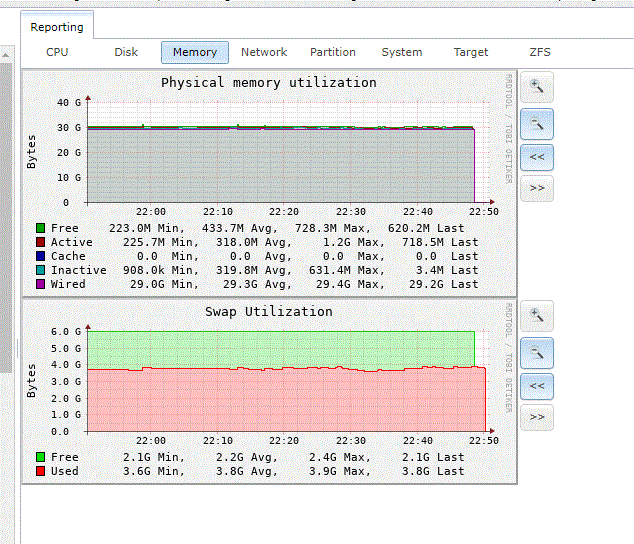Click the left panel vertical scrollbar thumb
Image resolution: width=634 pixels, height=544 pixels.
(x=6, y=217)
